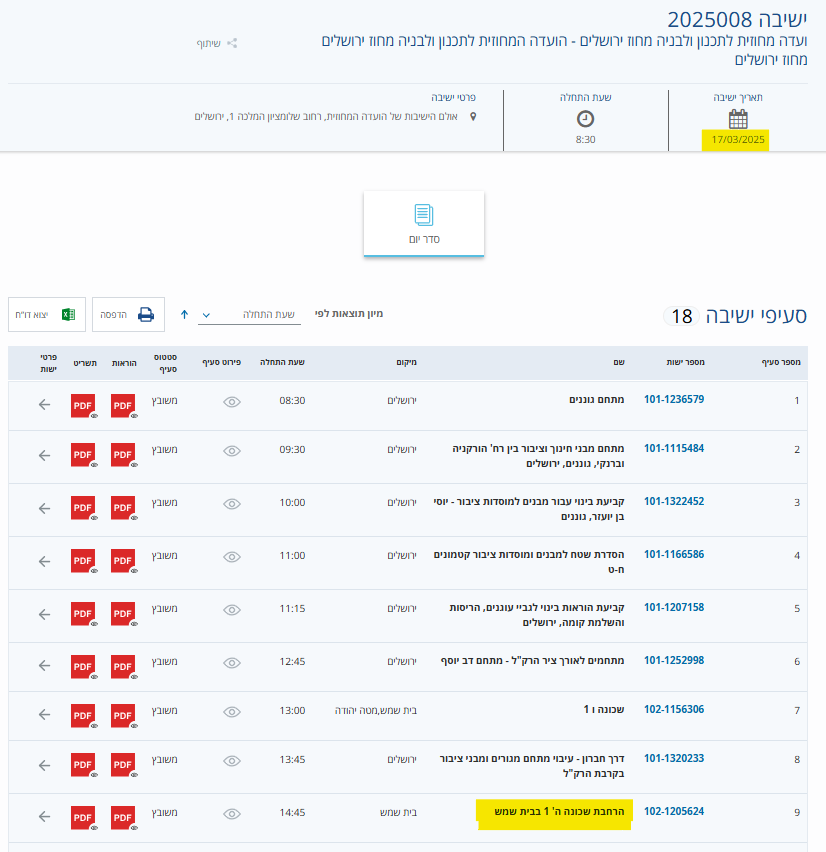Open הוראות PDF for plan 101-1322452
Image resolution: width=826 pixels, height=852 pixels.
point(123,508)
